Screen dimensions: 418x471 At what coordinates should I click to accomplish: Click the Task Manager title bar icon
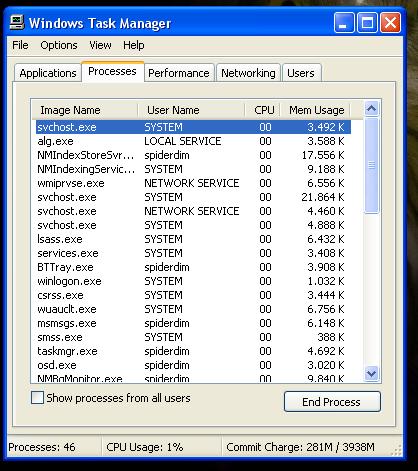(x=17, y=23)
